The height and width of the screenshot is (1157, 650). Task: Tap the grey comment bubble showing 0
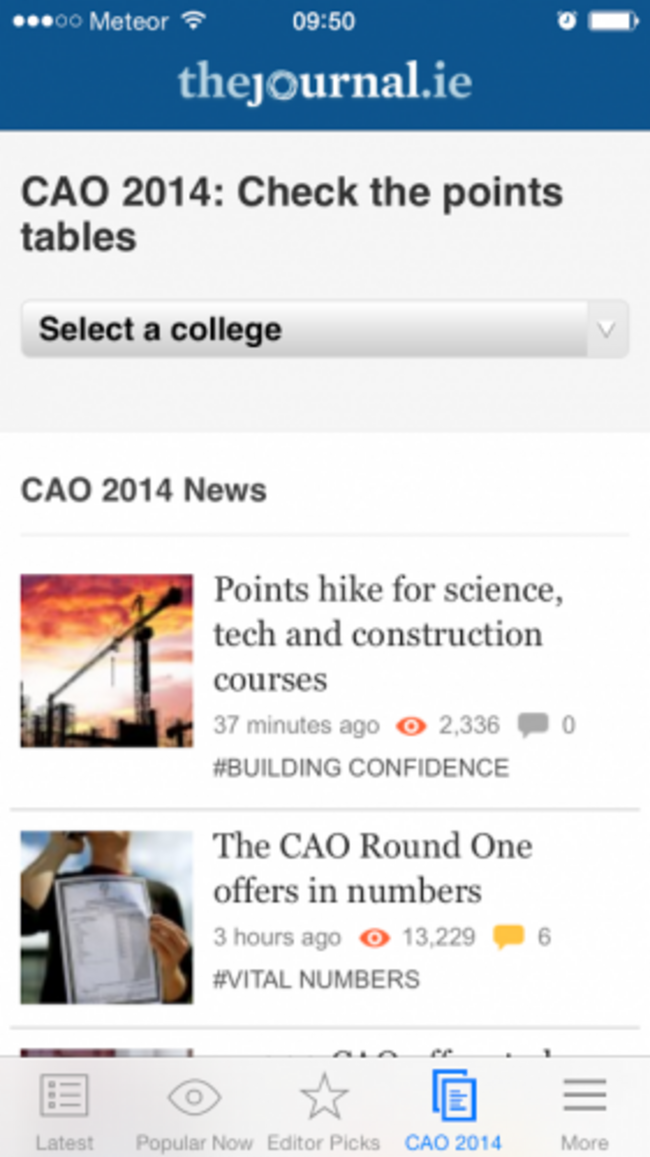point(533,726)
